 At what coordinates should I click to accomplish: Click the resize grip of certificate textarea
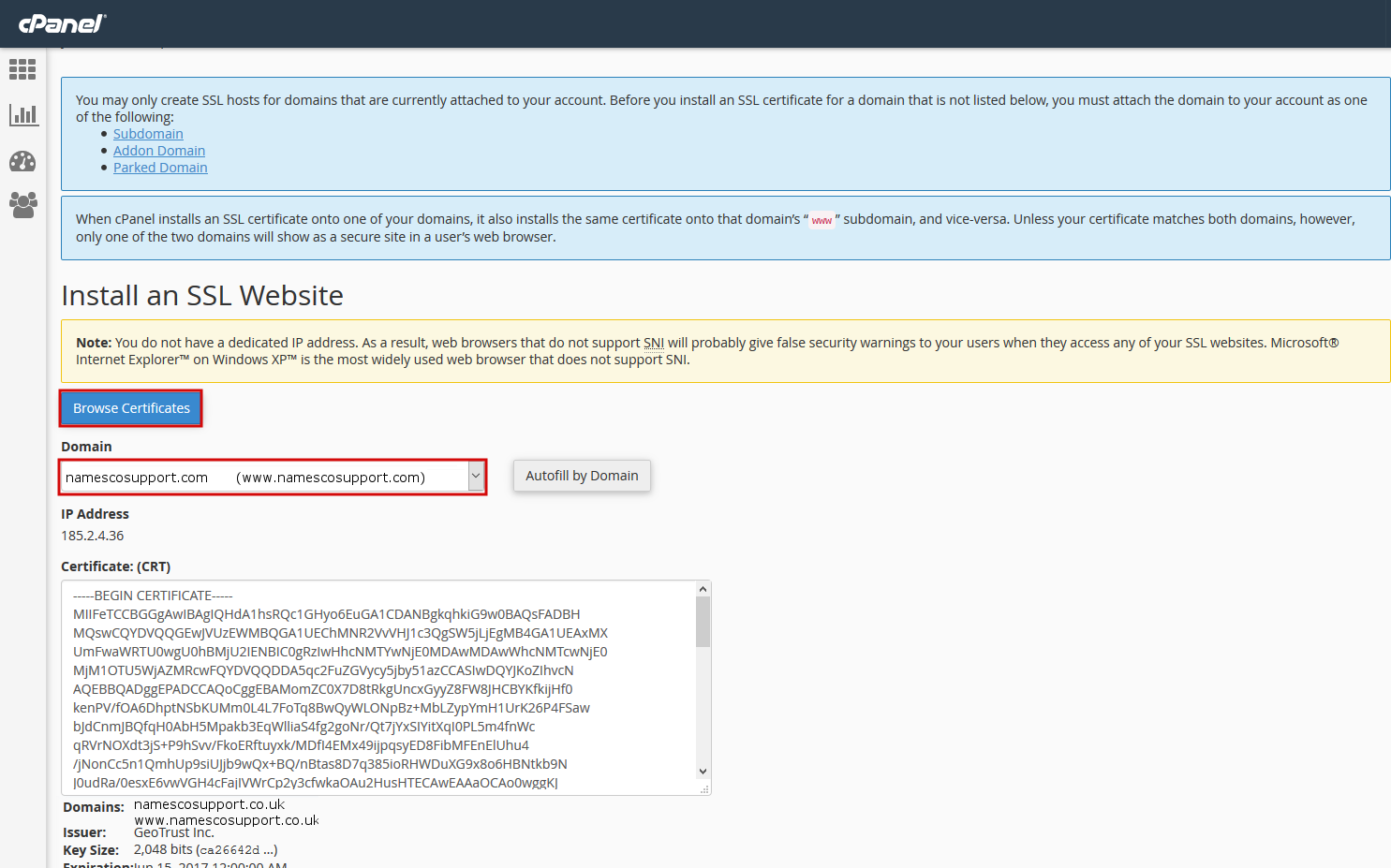[x=704, y=789]
